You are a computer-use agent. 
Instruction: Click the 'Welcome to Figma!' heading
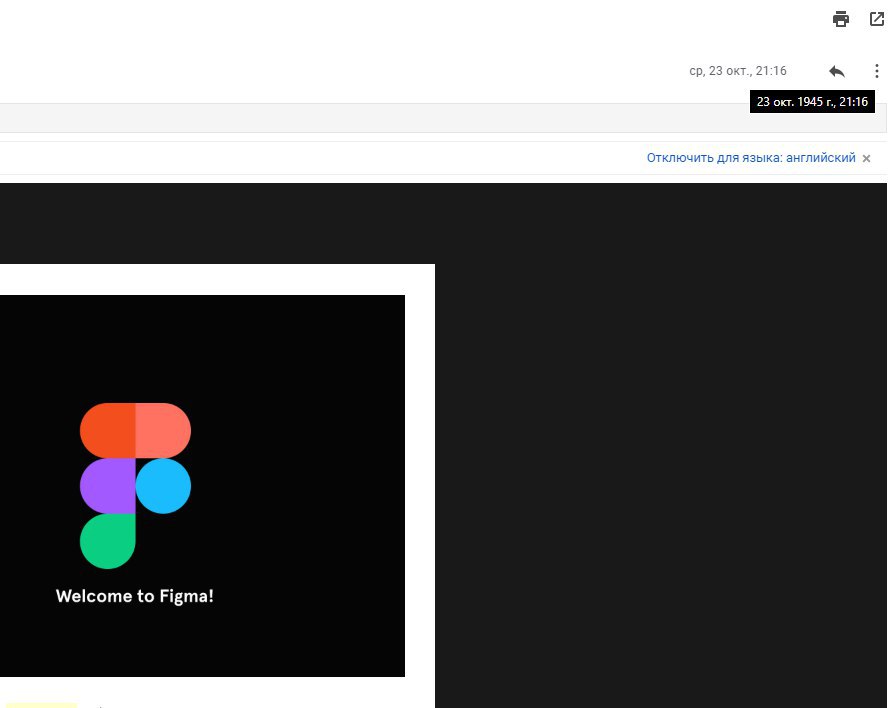pyautogui.click(x=135, y=596)
